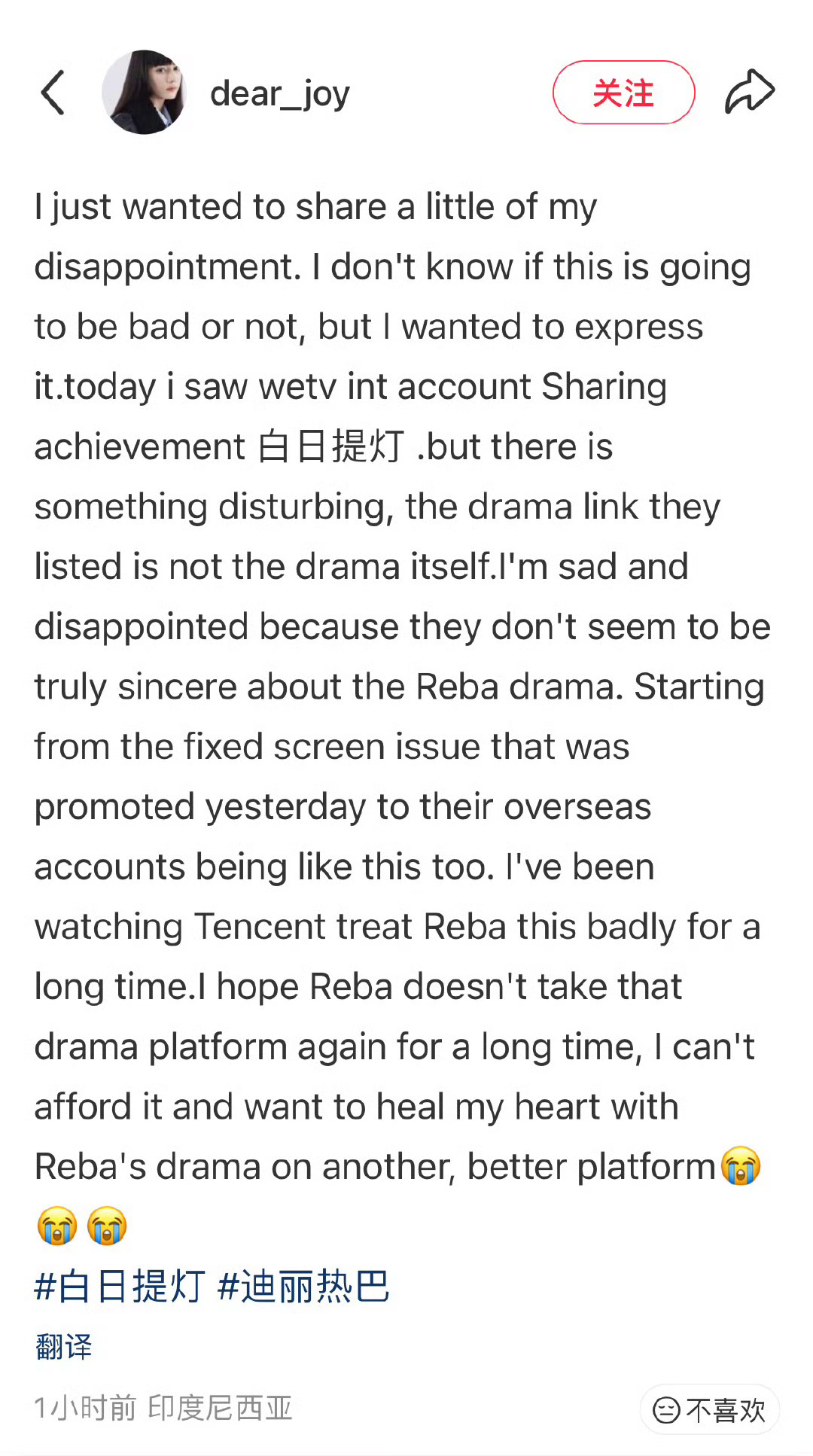
Task: Tap the unhappy face icon in 不喜欢
Action: pos(666,1410)
